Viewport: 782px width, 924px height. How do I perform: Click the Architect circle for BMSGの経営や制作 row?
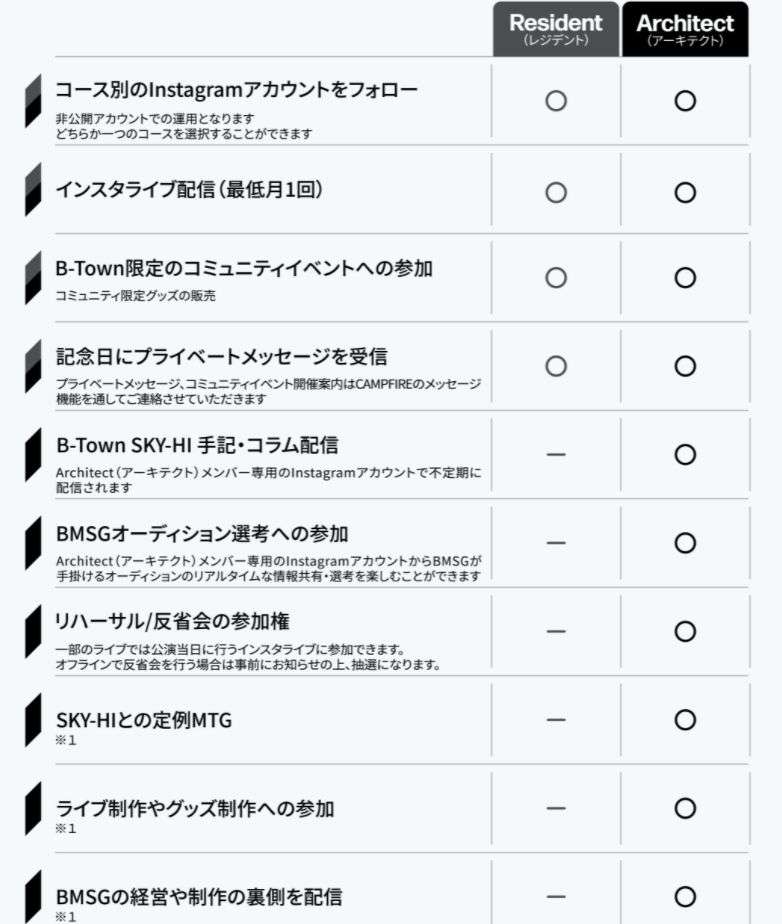(x=685, y=896)
